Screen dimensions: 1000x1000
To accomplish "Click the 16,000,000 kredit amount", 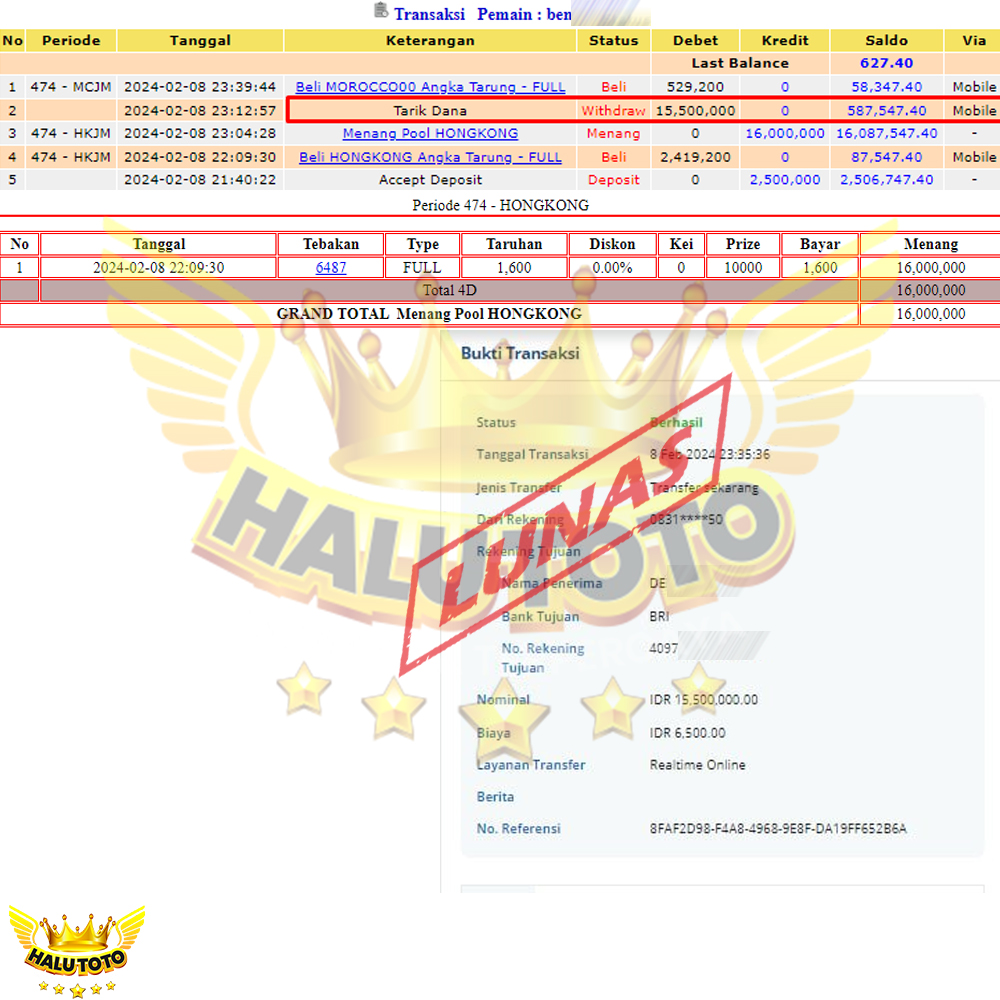I will (784, 133).
